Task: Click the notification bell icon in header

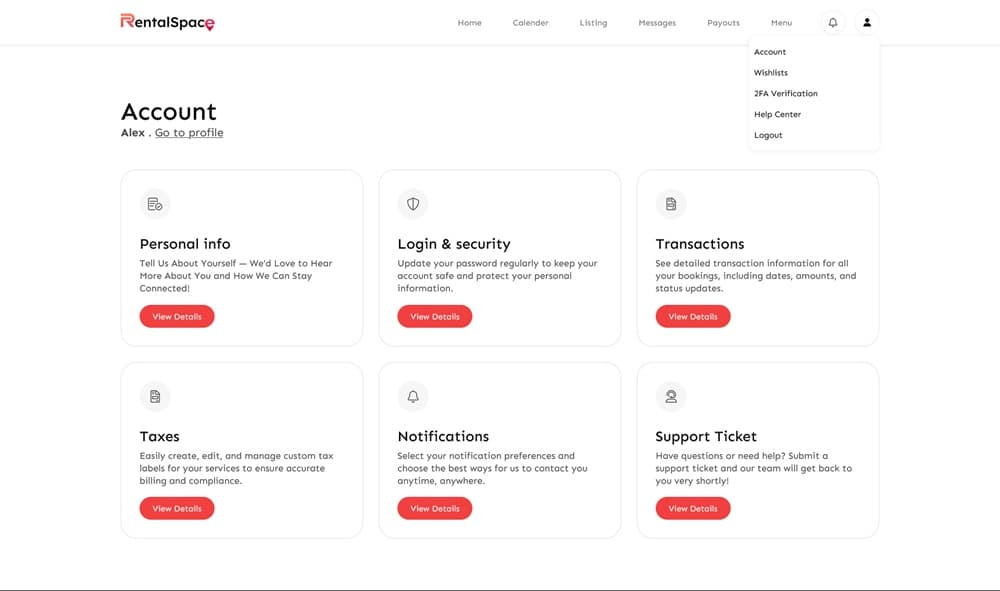Action: tap(833, 22)
